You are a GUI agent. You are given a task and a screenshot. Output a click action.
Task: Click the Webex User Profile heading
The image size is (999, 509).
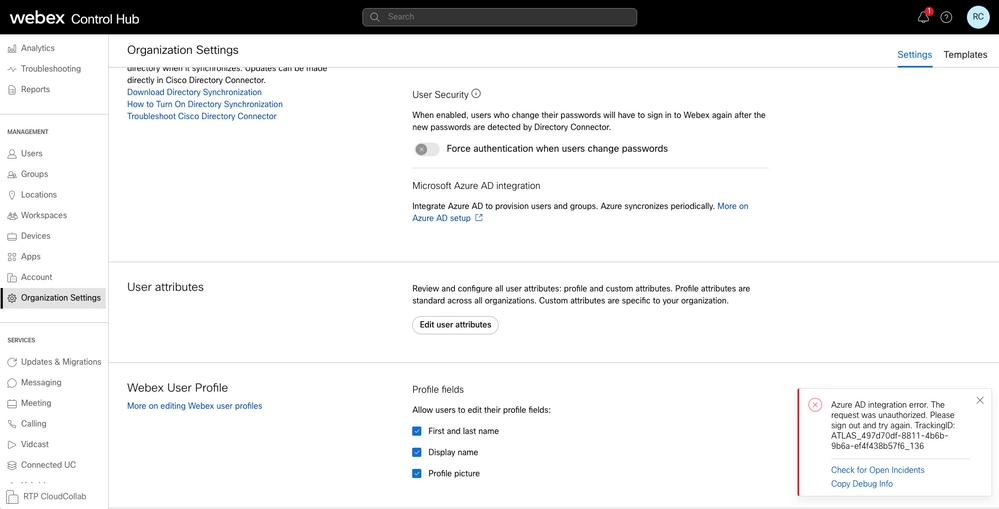(177, 388)
